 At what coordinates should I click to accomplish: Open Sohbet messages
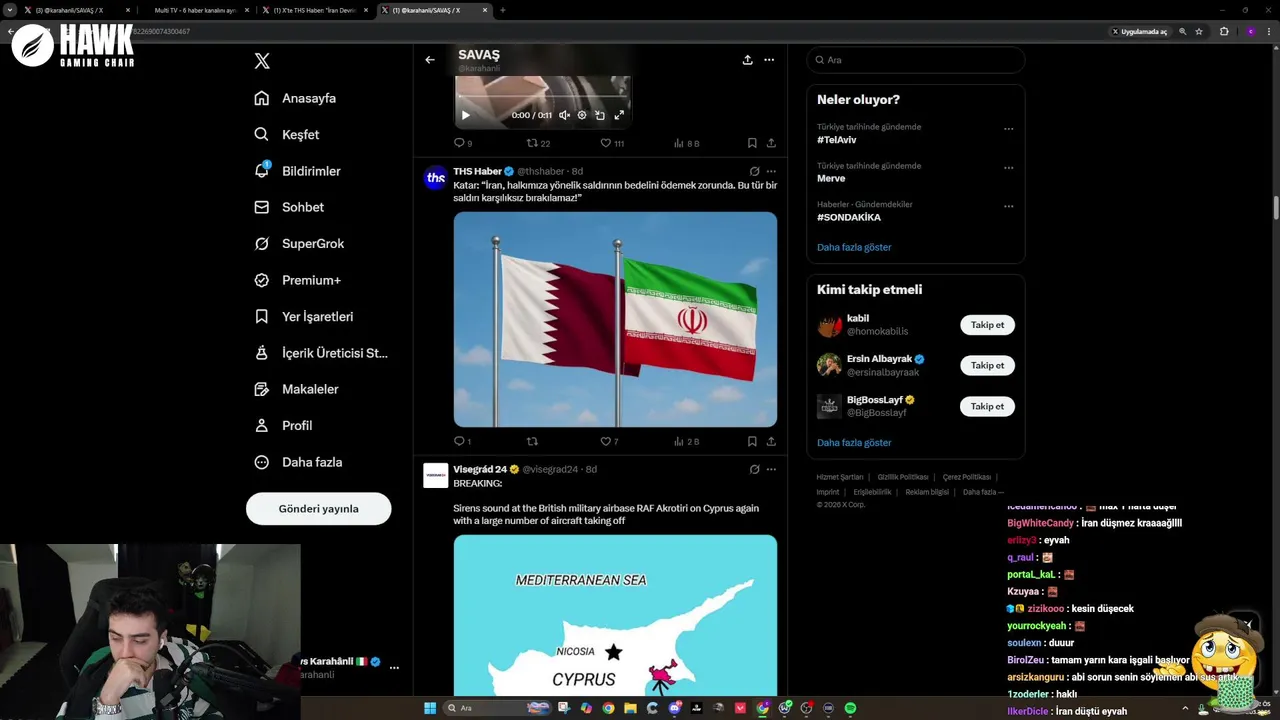point(289,207)
